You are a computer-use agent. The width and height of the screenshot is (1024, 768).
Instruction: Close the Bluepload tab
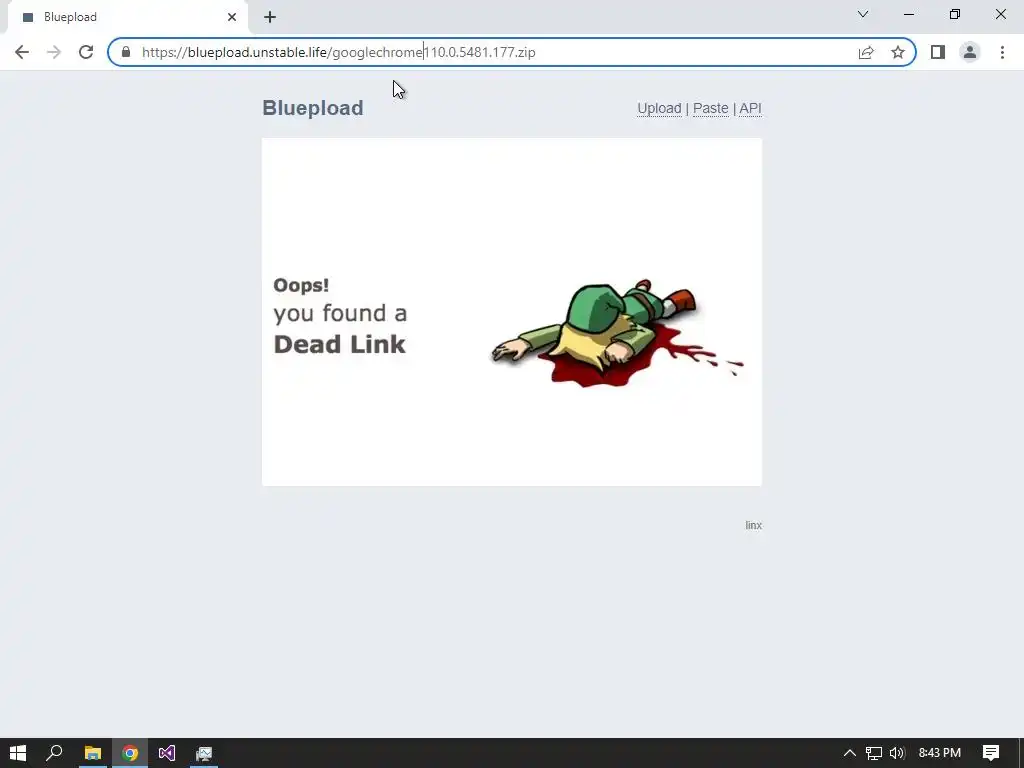232,17
